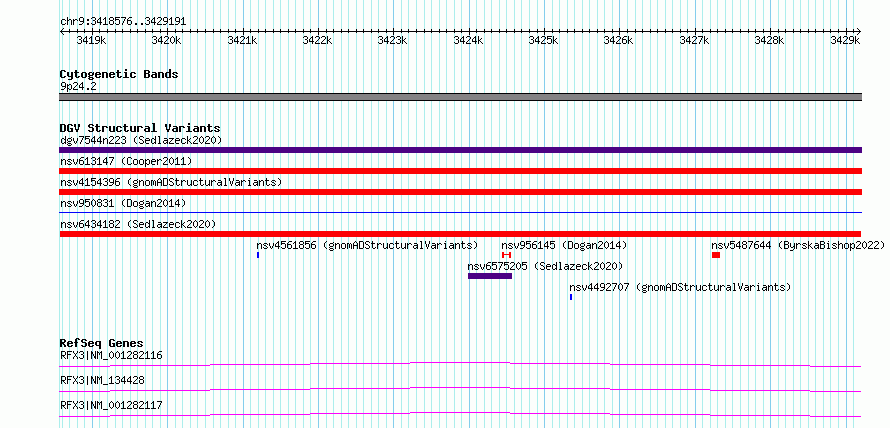
Task: Click the left arrowhead of the ruler
Action: click(x=62, y=31)
